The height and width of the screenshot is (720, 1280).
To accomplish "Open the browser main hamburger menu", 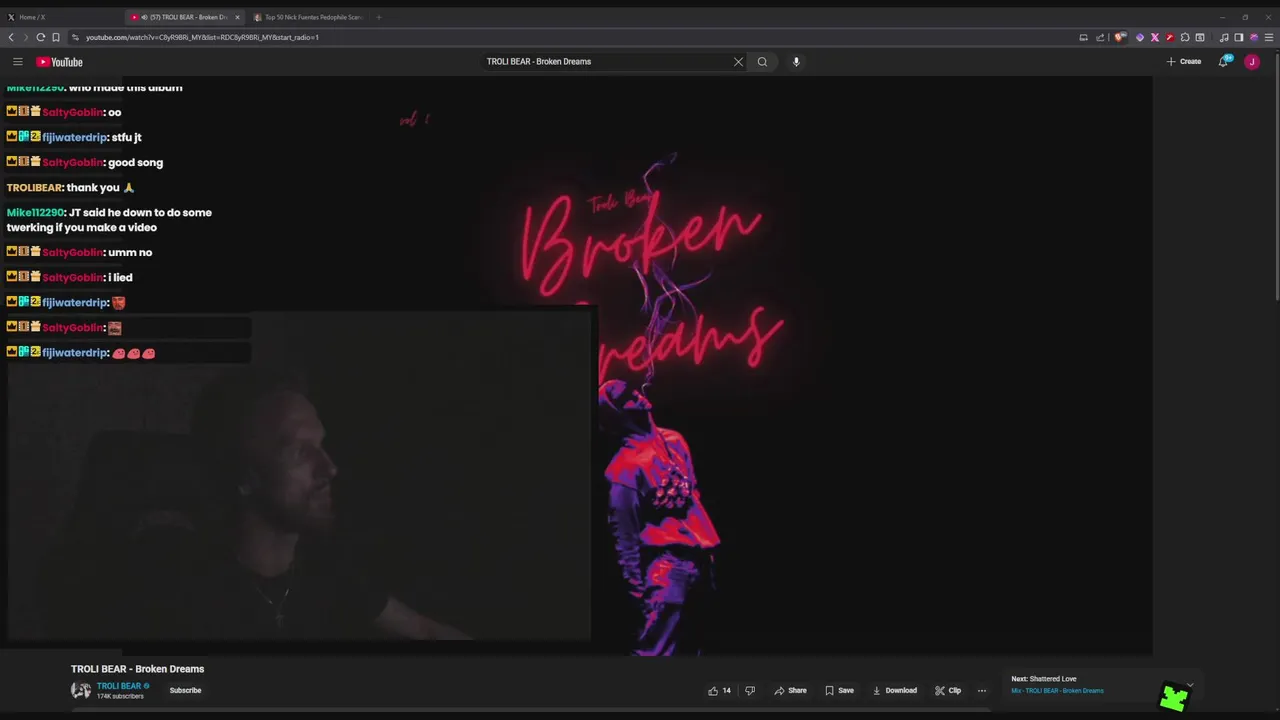I will [1269, 37].
